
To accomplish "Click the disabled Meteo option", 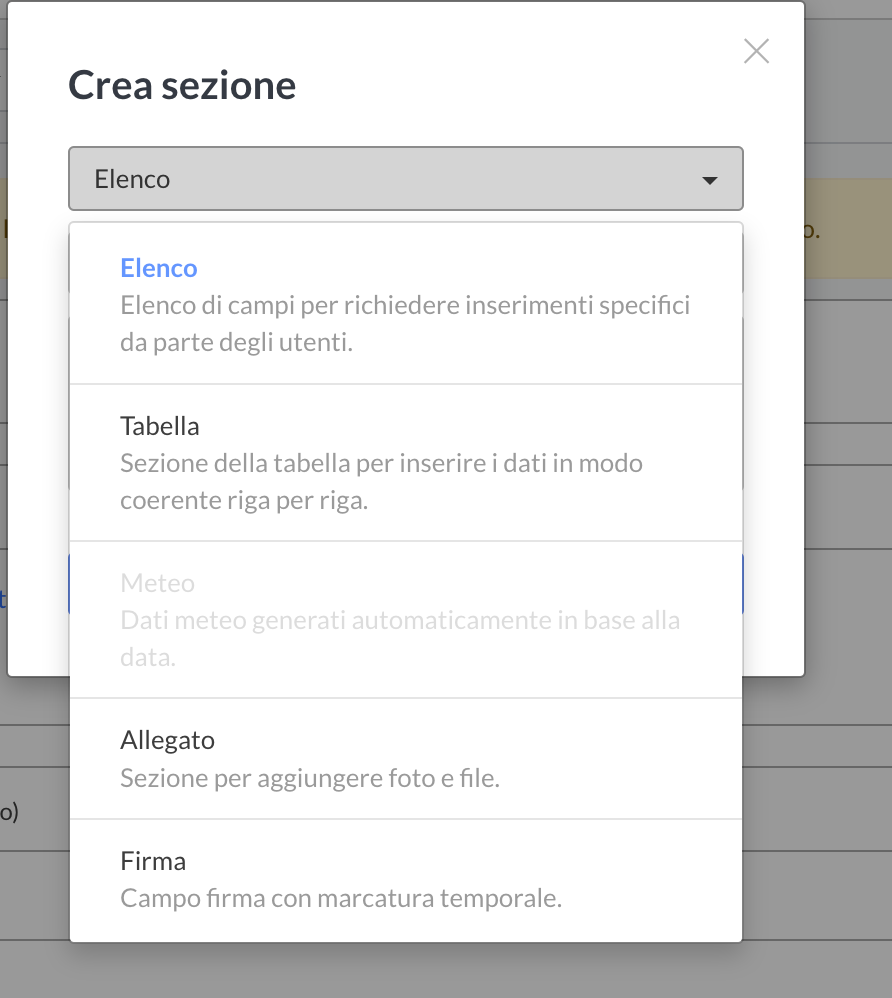I will [x=157, y=583].
